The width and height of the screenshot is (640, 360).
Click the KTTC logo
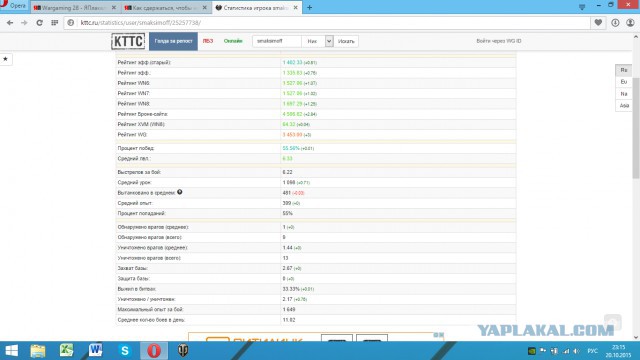pos(128,41)
